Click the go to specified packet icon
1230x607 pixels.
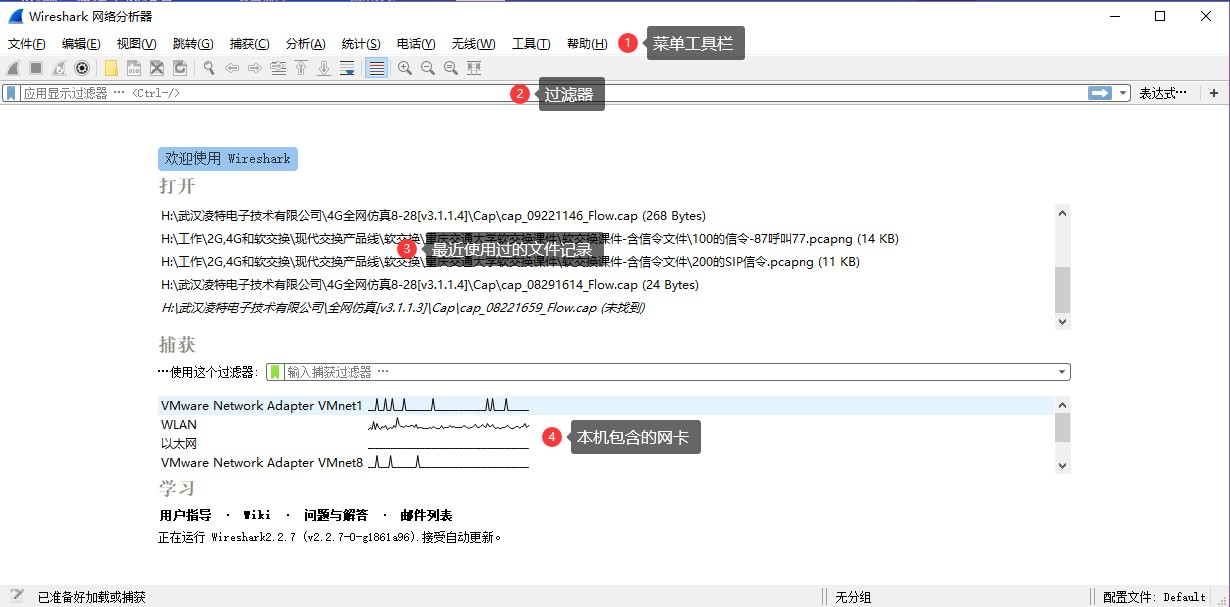(278, 68)
